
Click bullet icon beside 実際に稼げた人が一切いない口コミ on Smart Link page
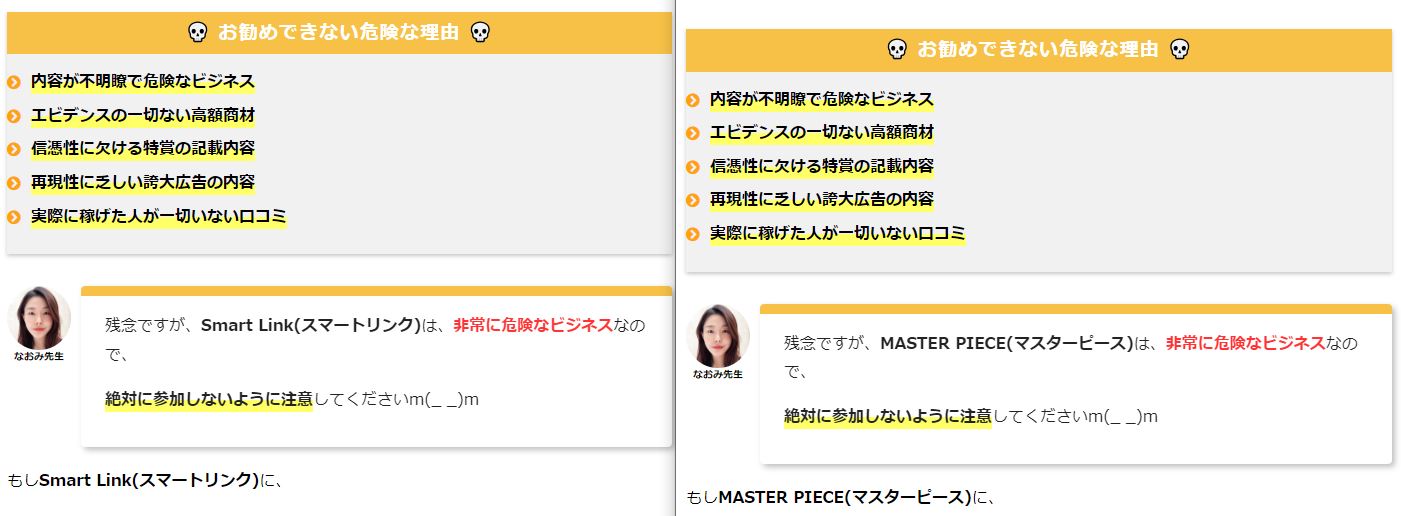(14, 216)
